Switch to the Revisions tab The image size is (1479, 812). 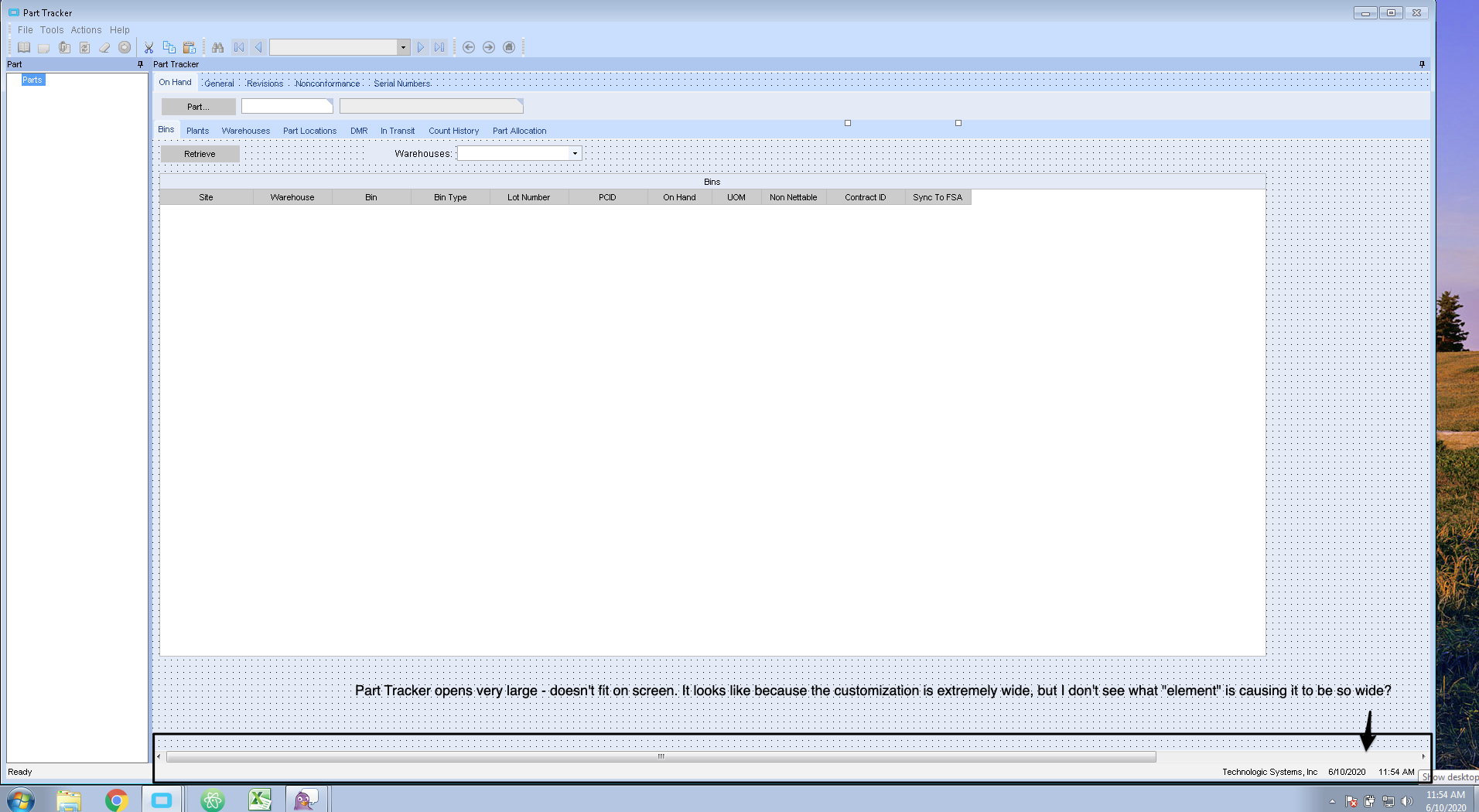265,84
